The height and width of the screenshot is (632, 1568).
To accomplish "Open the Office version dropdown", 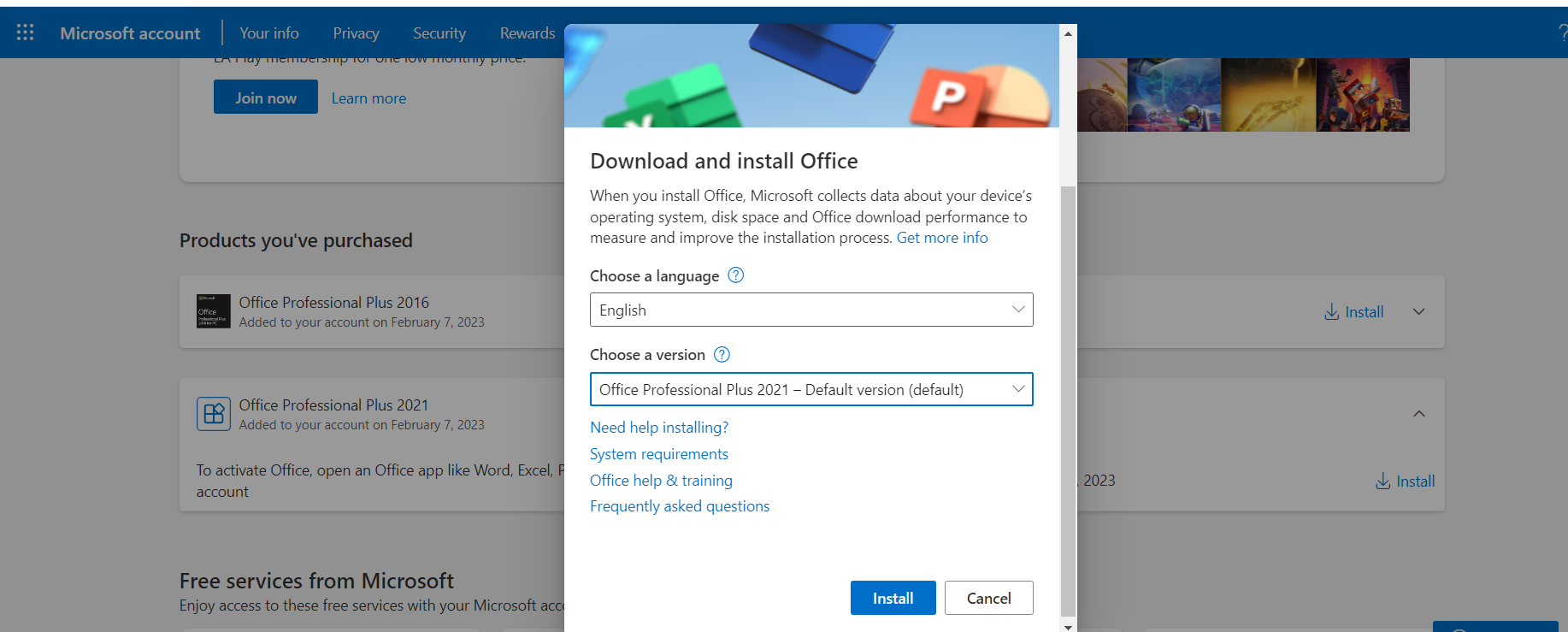I will [811, 389].
